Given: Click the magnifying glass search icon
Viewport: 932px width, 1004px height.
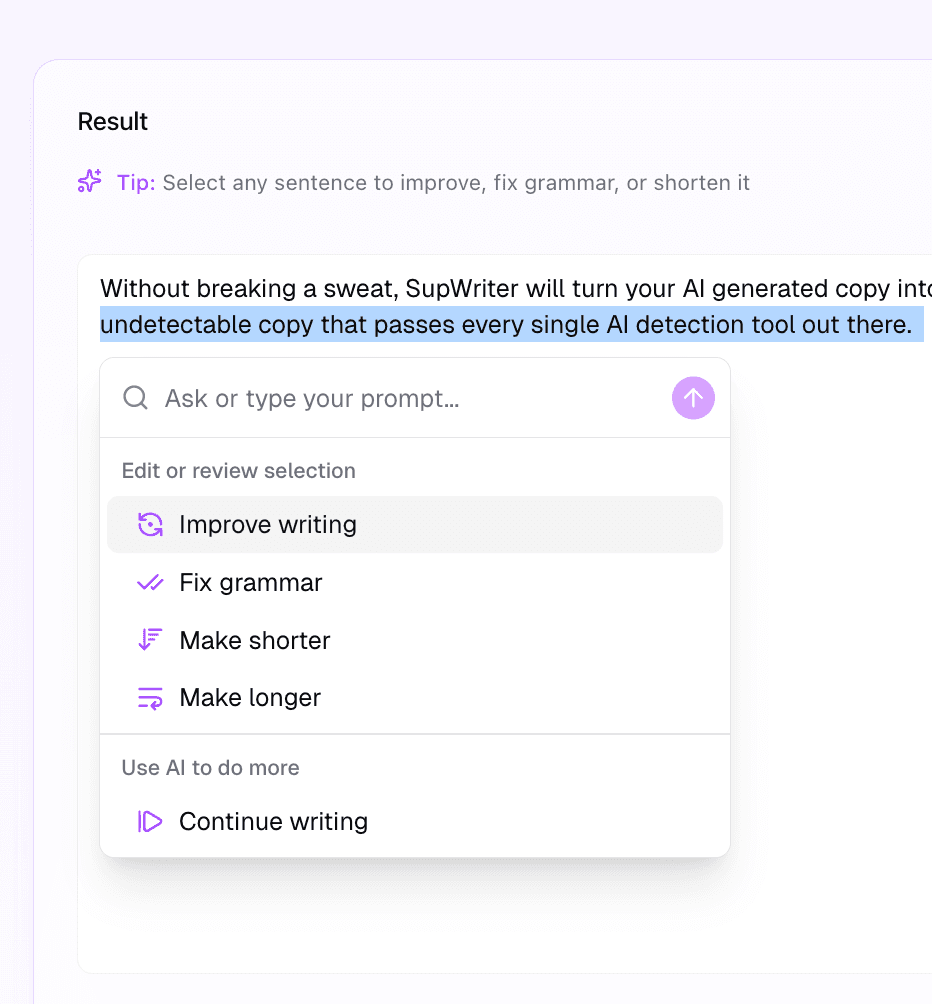Looking at the screenshot, I should point(135,397).
